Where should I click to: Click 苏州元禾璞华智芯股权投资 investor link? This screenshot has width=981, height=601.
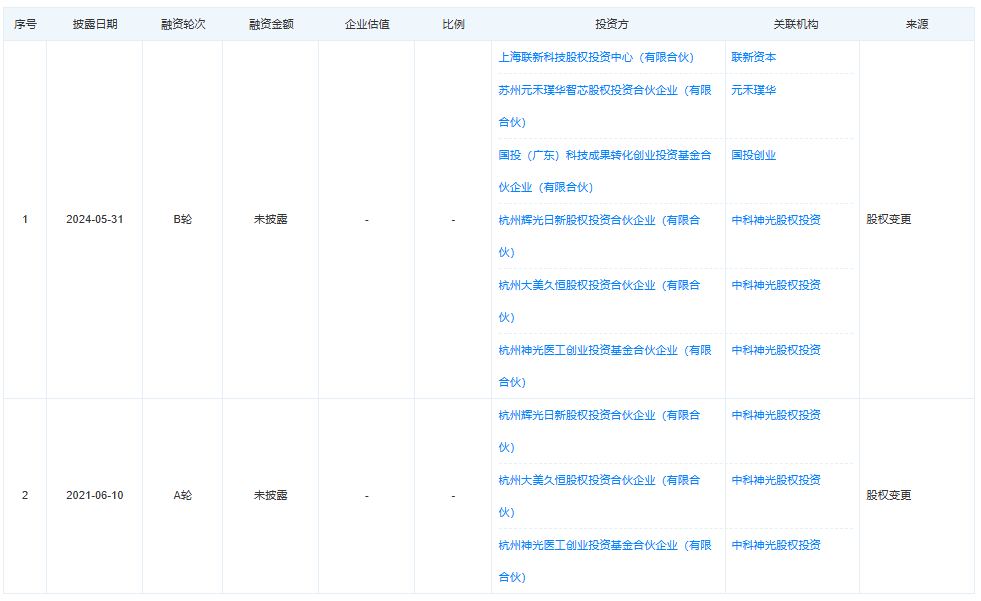pyautogui.click(x=605, y=91)
